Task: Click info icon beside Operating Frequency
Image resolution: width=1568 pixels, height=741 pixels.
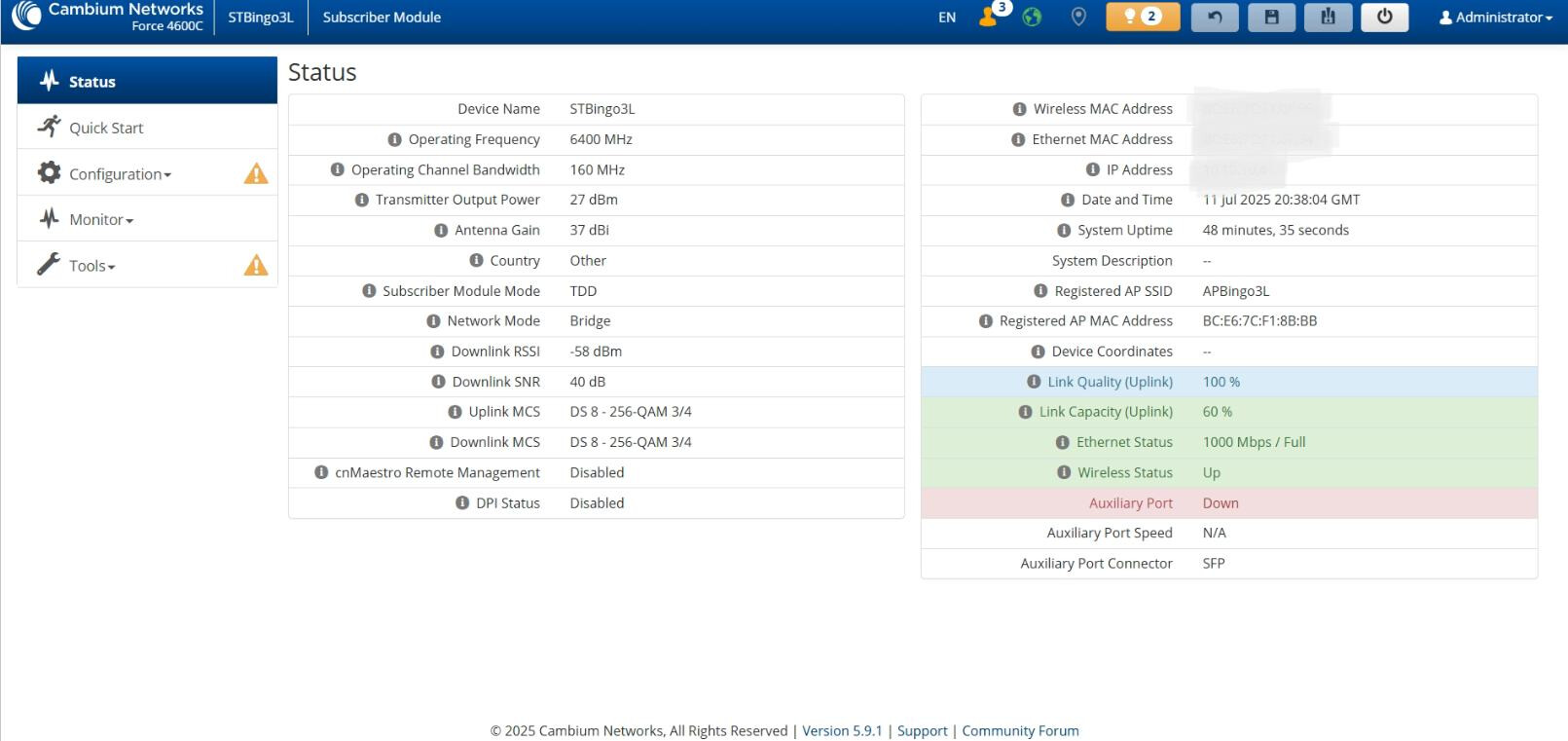Action: pyautogui.click(x=394, y=139)
